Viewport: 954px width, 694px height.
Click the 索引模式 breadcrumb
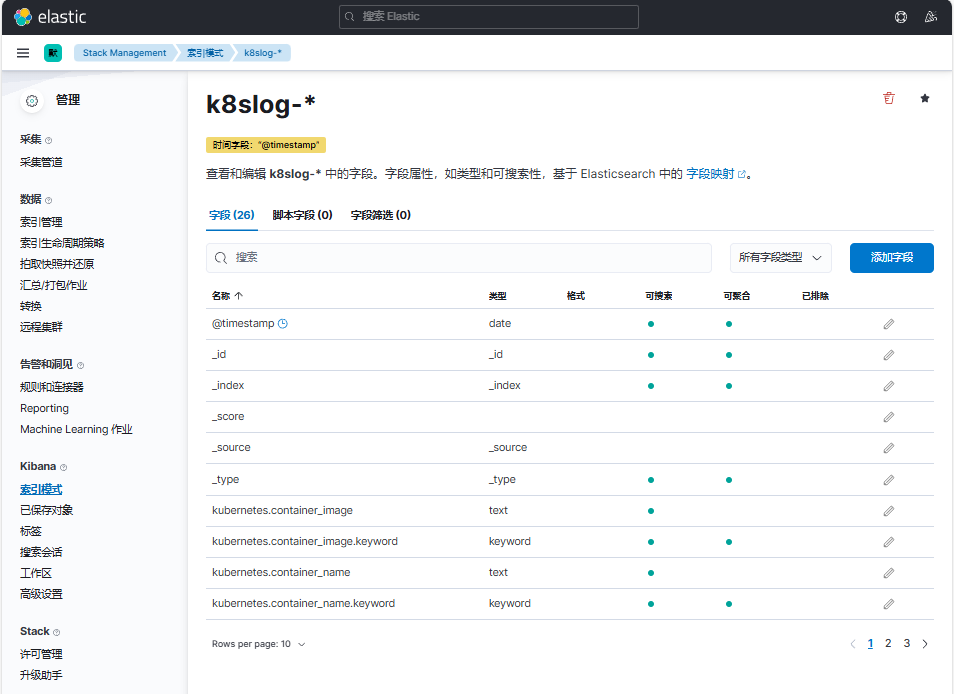coord(205,53)
